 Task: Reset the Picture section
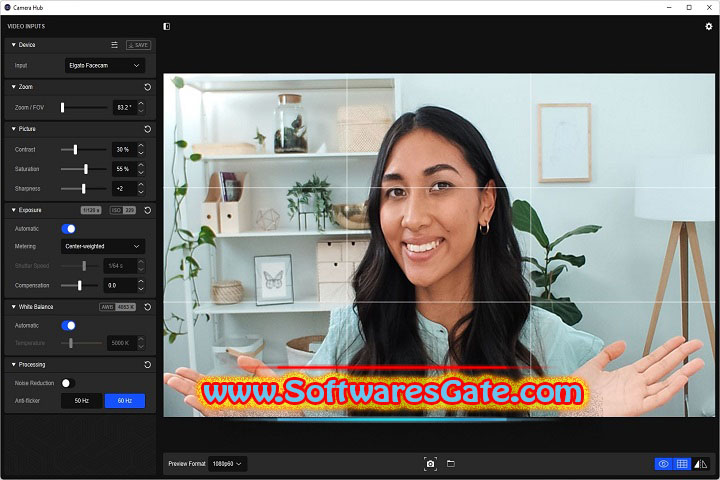(147, 129)
